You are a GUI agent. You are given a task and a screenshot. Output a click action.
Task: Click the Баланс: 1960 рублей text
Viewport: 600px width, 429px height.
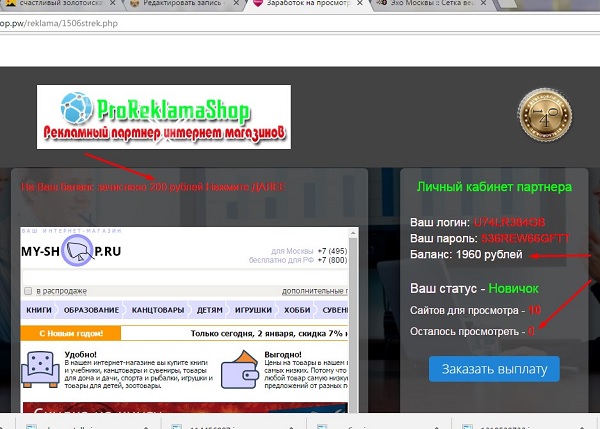(x=466, y=254)
